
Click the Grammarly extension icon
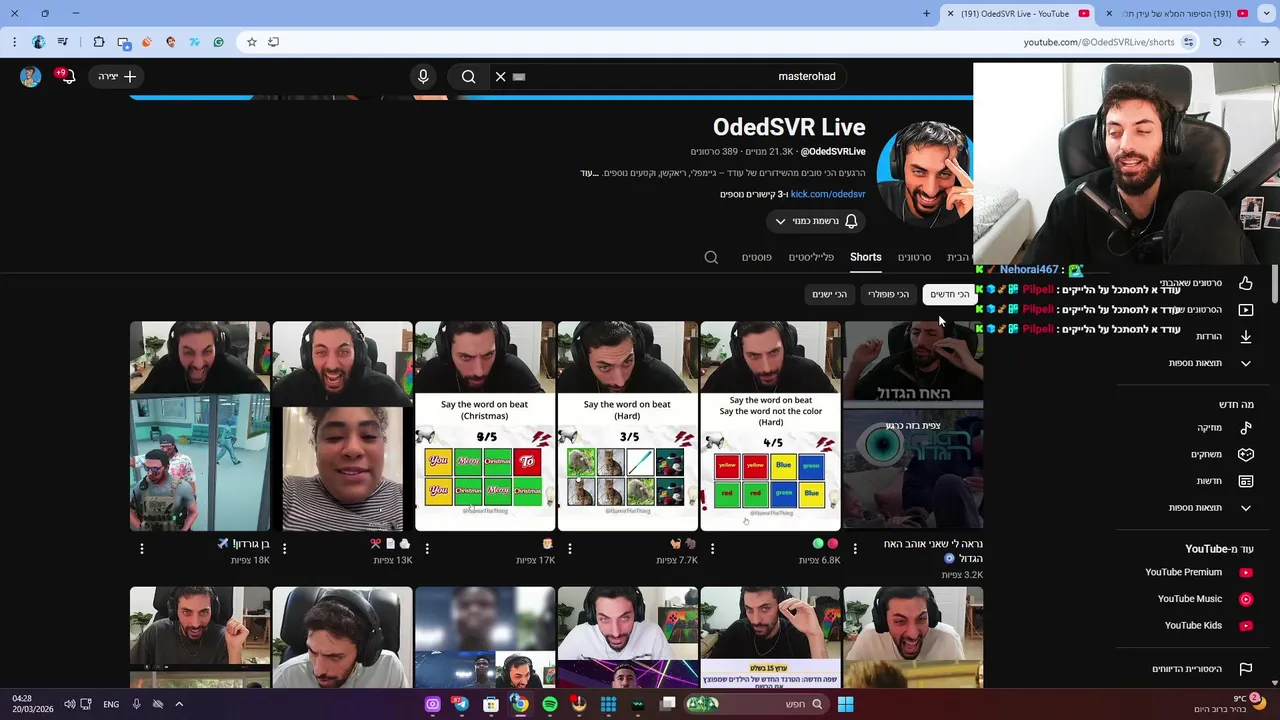(x=218, y=42)
